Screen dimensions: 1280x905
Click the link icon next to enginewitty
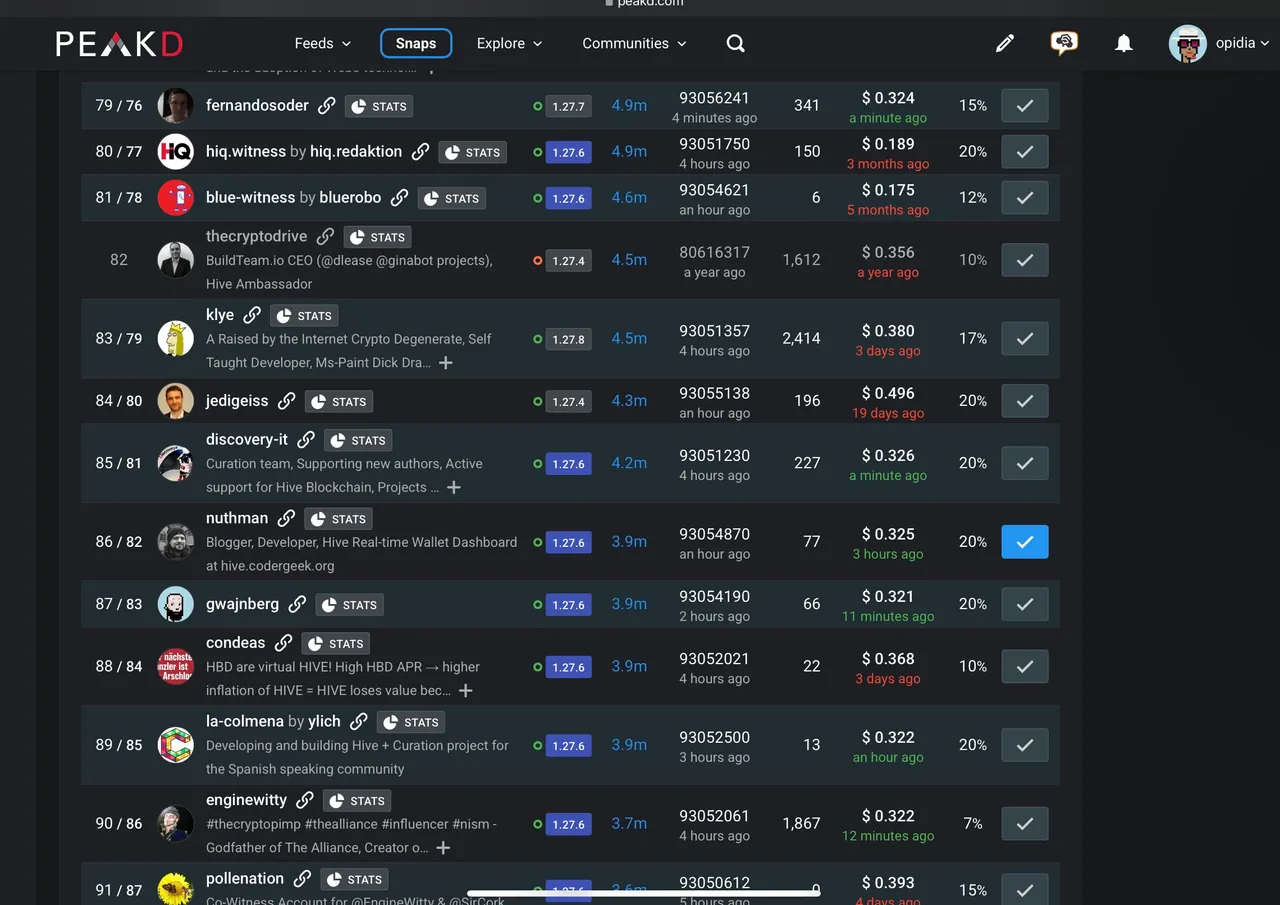click(305, 800)
